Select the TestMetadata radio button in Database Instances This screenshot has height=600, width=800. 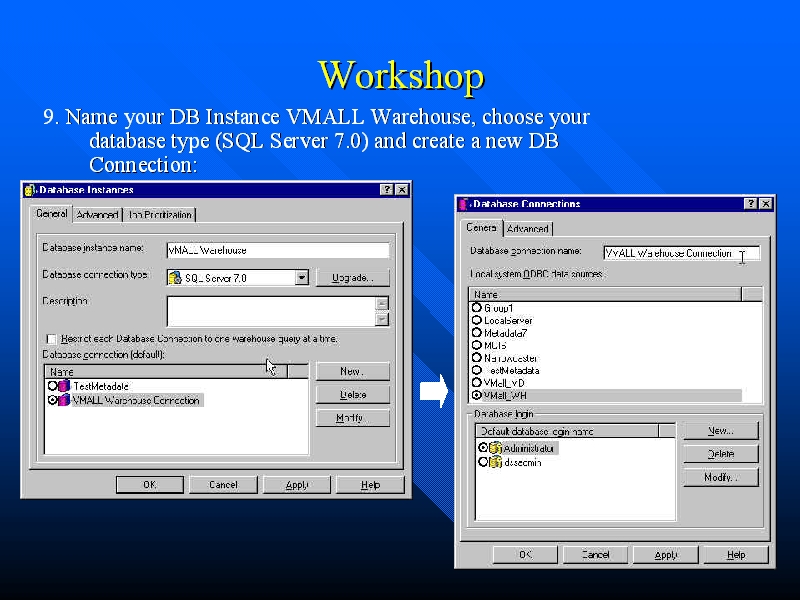click(x=53, y=386)
